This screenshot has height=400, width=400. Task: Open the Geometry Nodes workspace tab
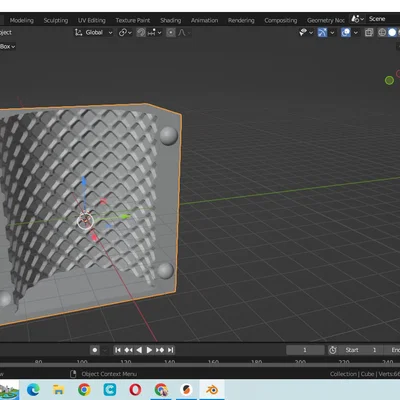click(x=326, y=20)
